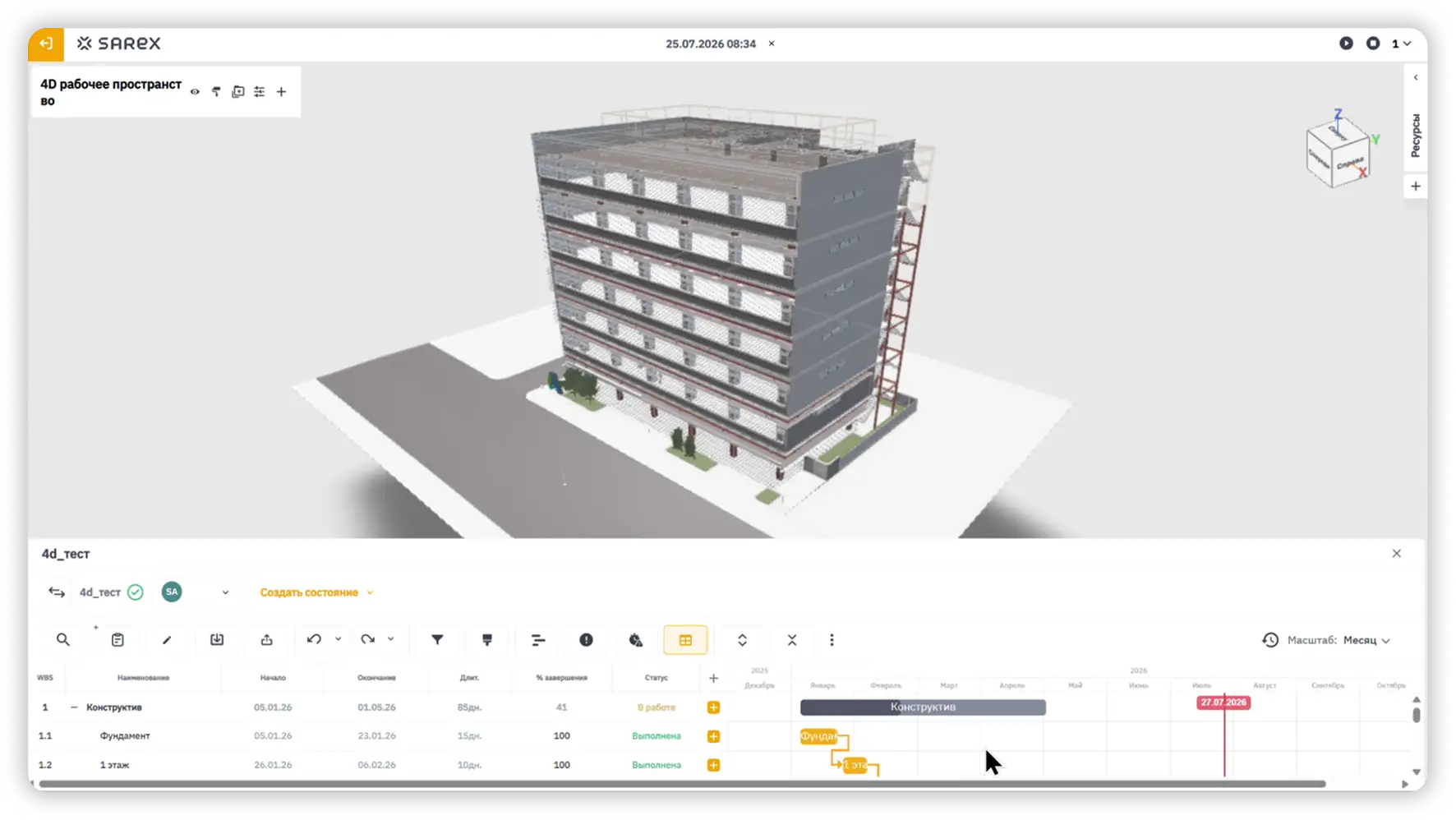Click the undo arrow icon

point(314,639)
